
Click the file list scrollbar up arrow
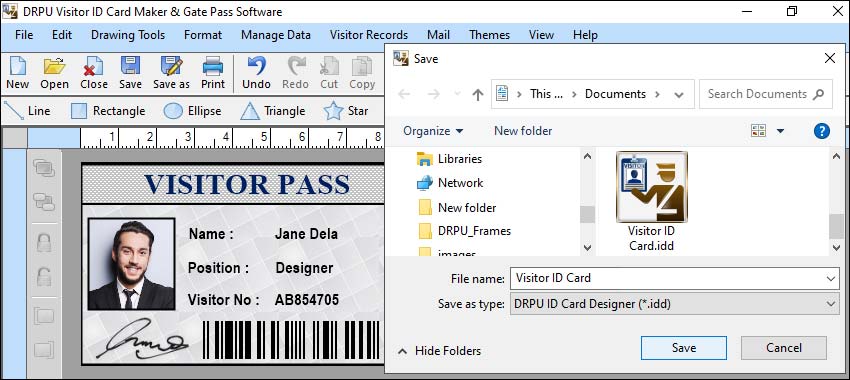coord(836,157)
